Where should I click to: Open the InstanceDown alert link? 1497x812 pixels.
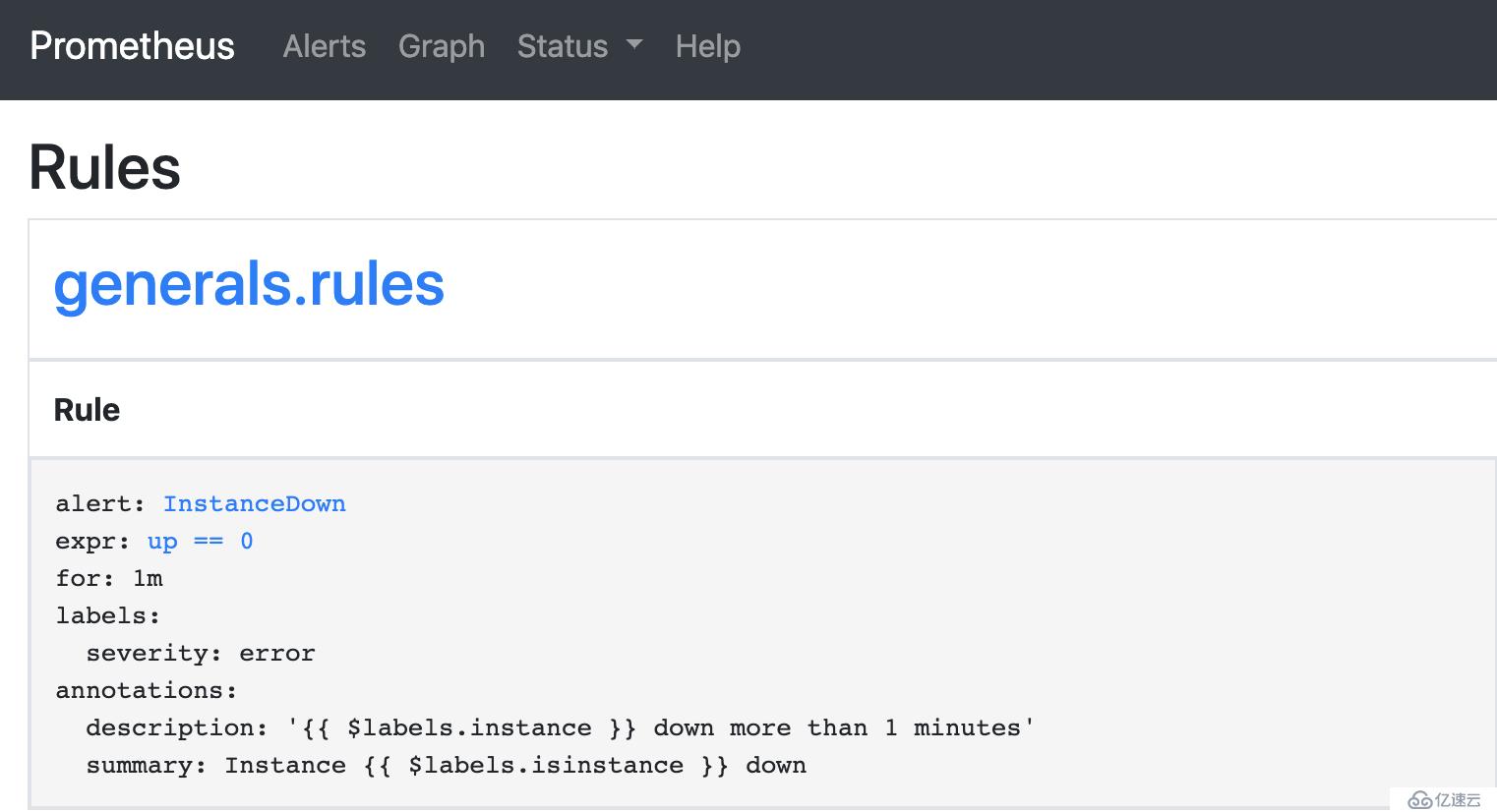pos(254,503)
